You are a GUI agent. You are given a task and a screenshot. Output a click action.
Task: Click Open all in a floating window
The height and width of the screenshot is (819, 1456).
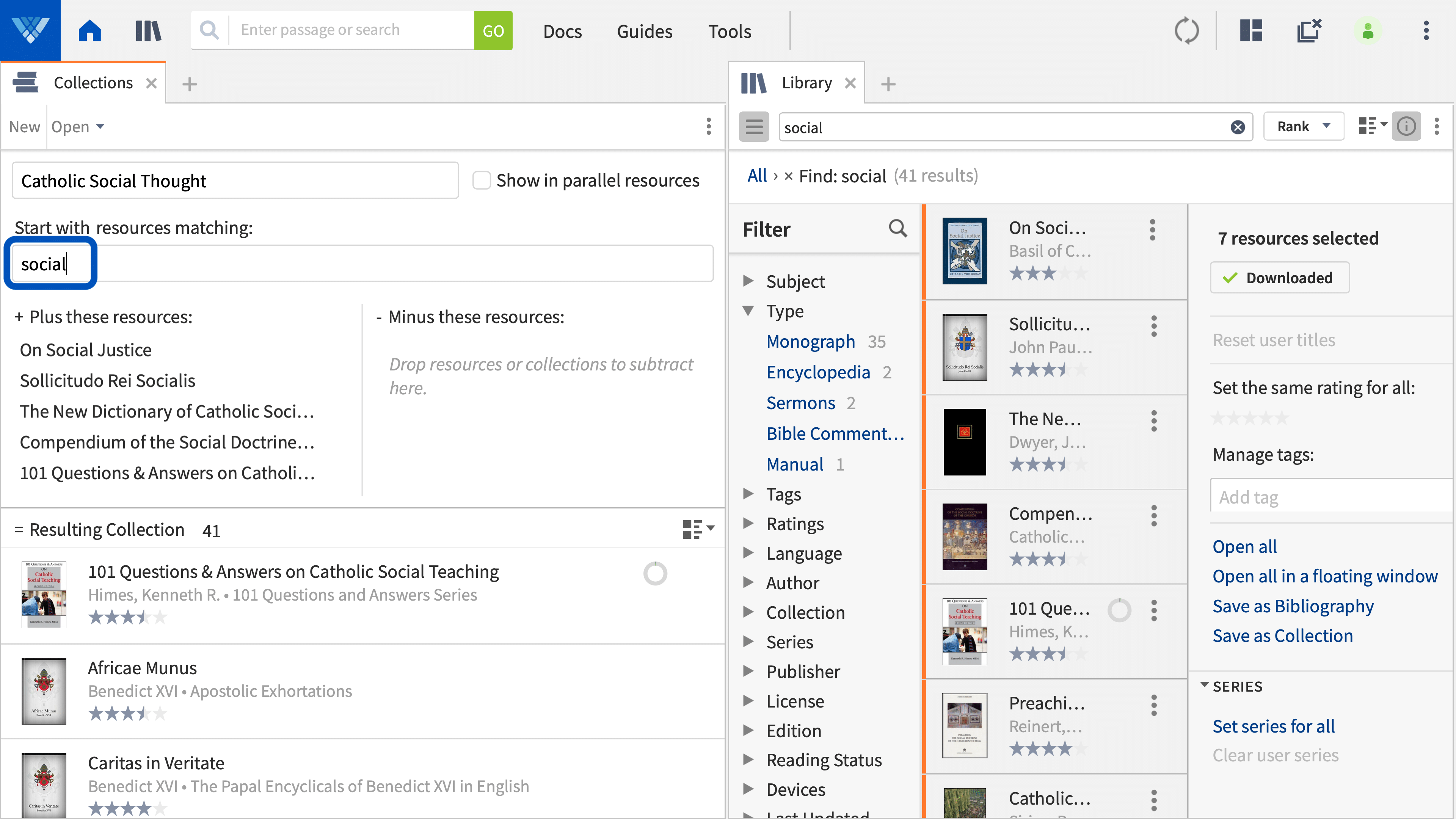[1325, 576]
